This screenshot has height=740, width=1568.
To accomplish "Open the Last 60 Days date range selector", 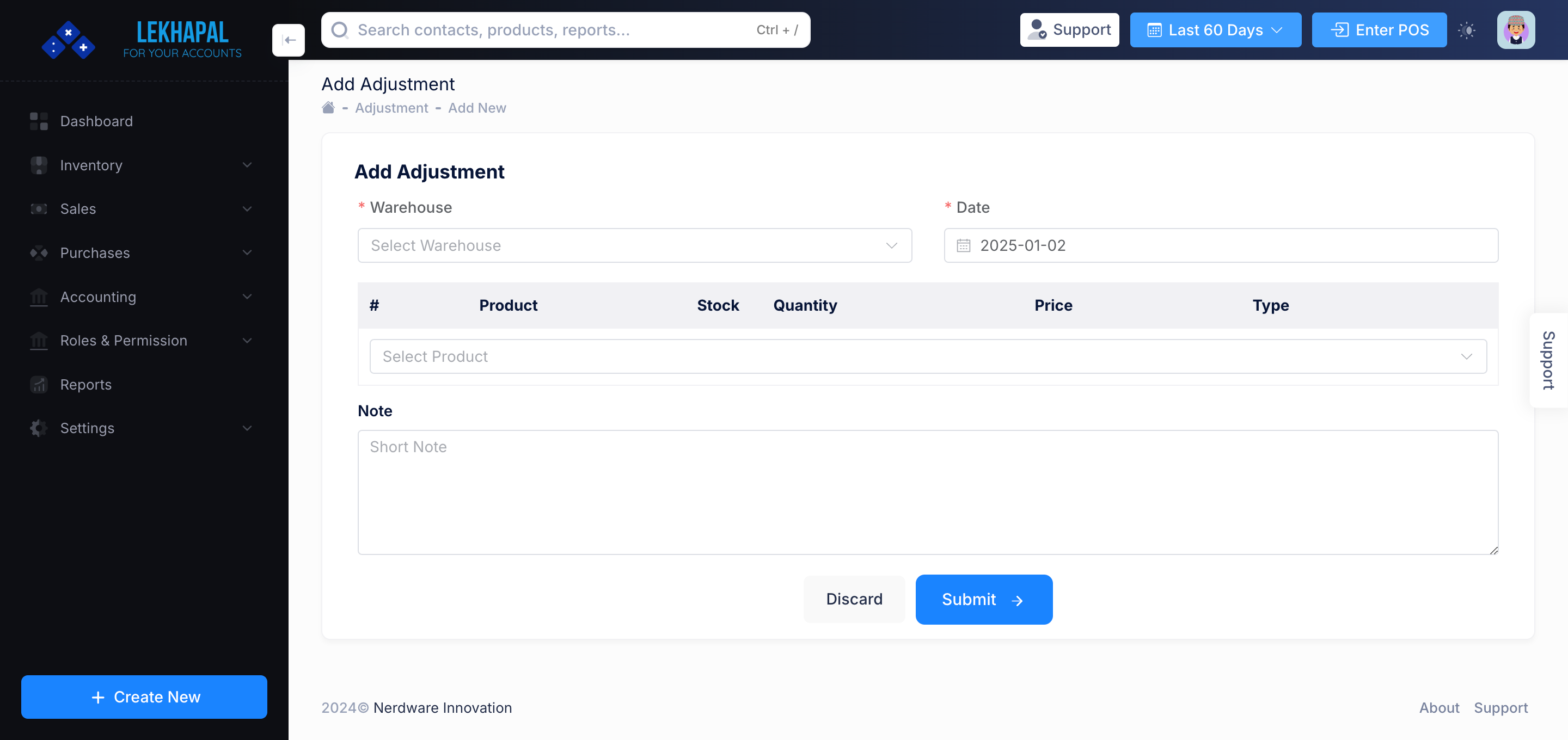I will pos(1215,29).
